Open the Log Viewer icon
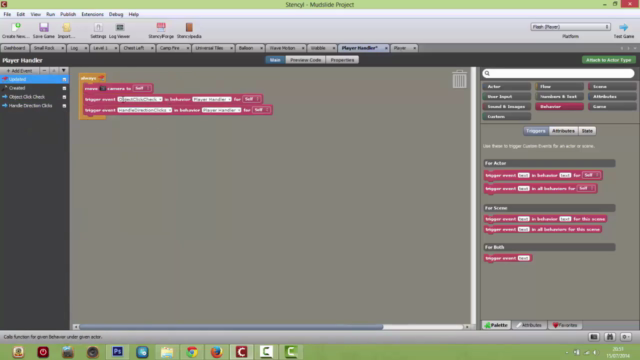Viewport: 640px width, 360px height. pos(120,28)
